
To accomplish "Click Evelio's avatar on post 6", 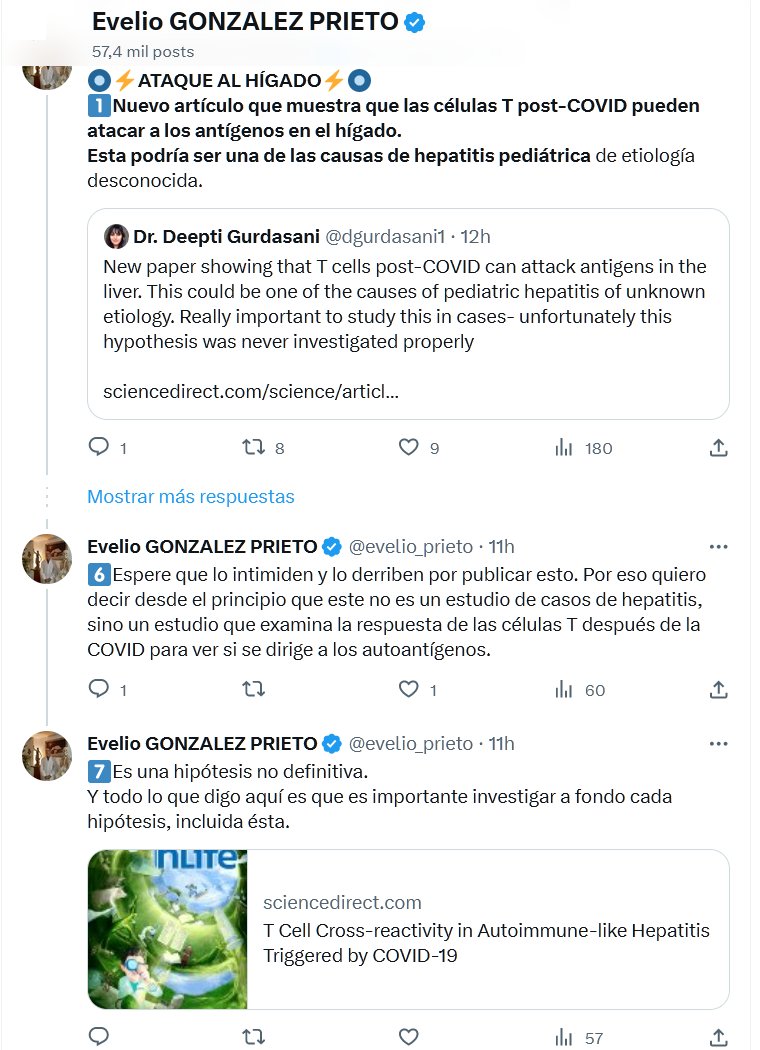I will point(47,559).
